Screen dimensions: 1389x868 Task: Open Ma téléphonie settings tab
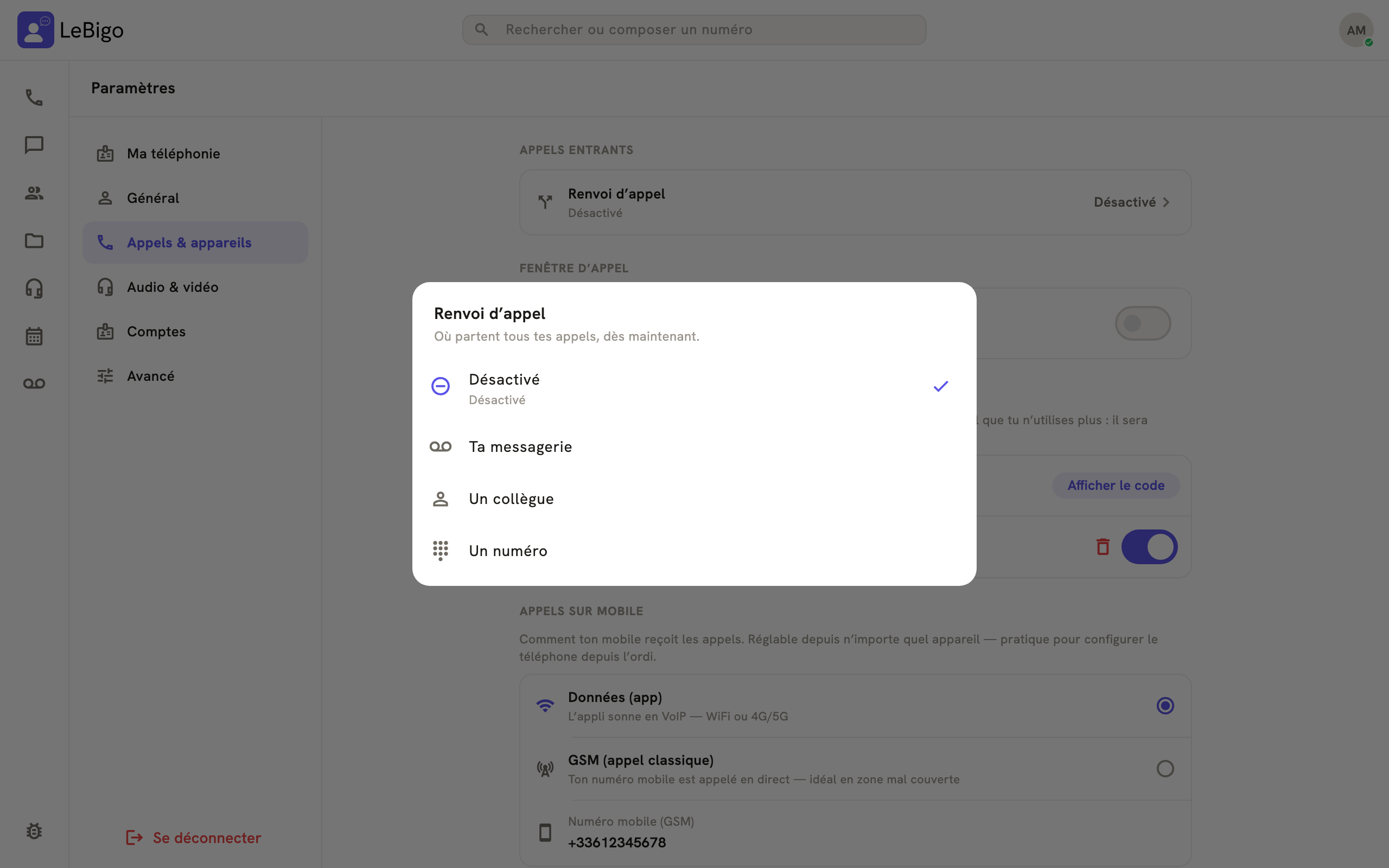click(195, 154)
